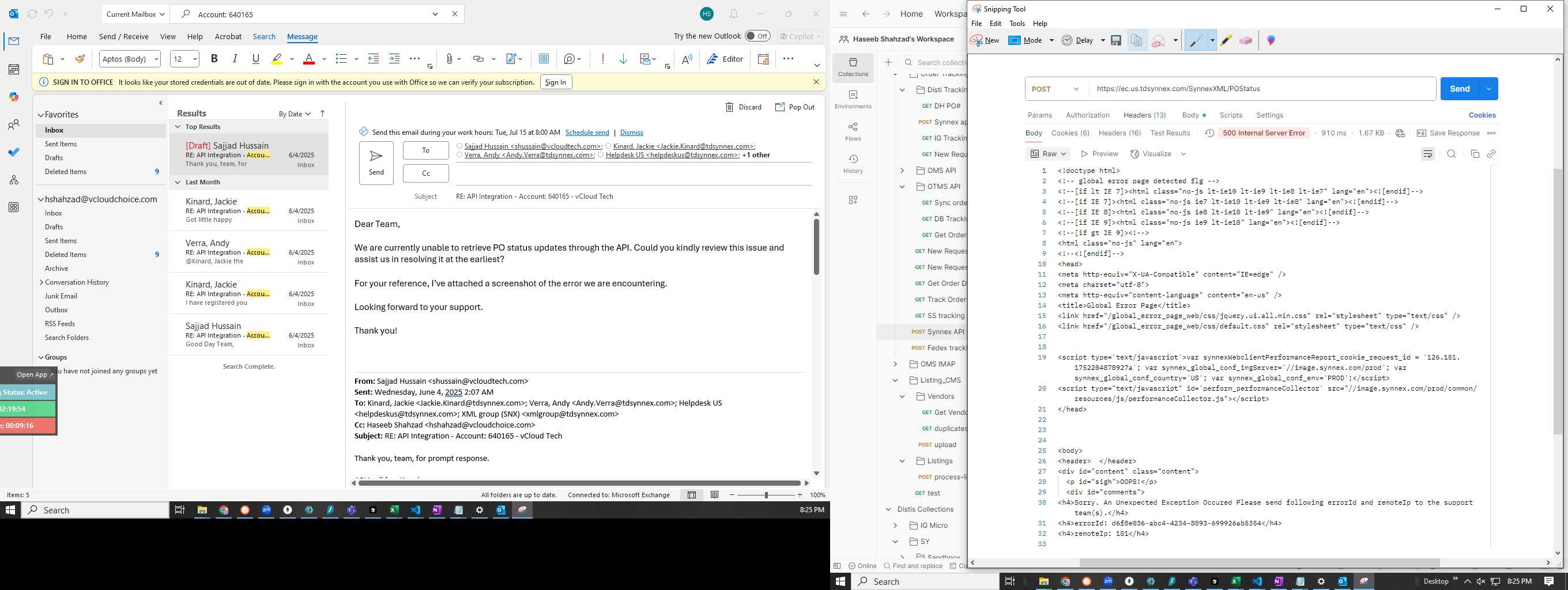
Task: Open the People contacts module in Outlook
Action: point(13,124)
